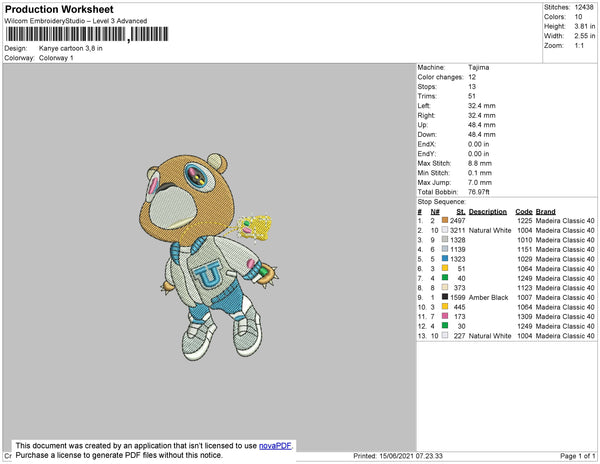Click the Machine value 'Tajima'

coord(478,67)
